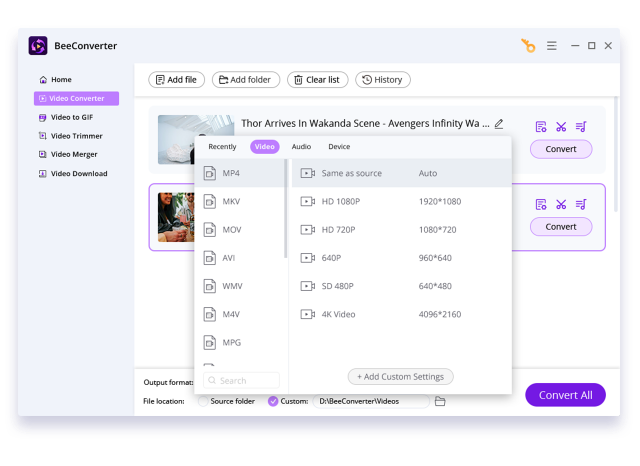Click the folder browse icon next to file path
The height and width of the screenshot is (466, 640).
point(439,401)
